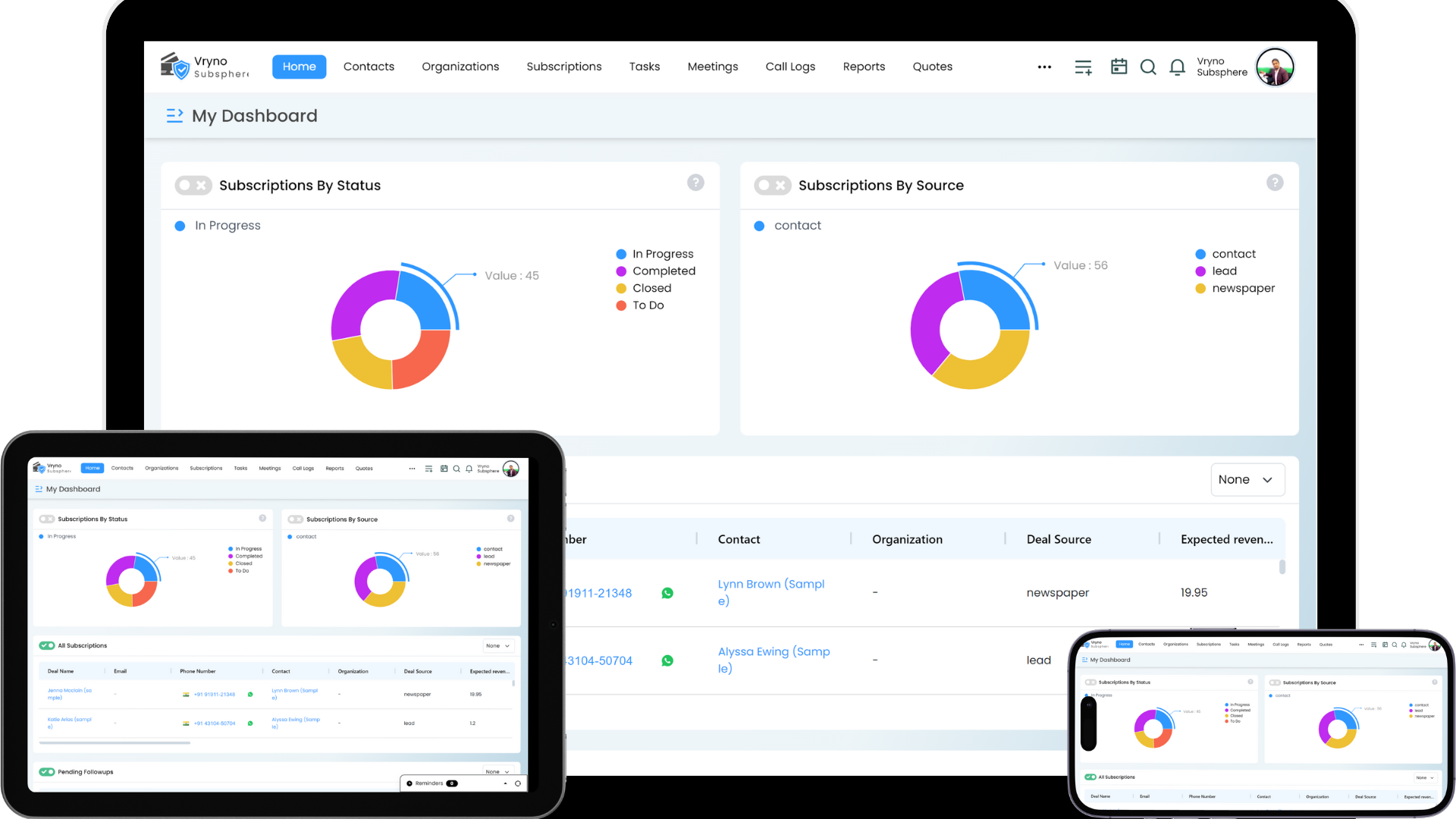The width and height of the screenshot is (1456, 819).
Task: Toggle All Subscriptions switch on tablet
Action: click(47, 645)
